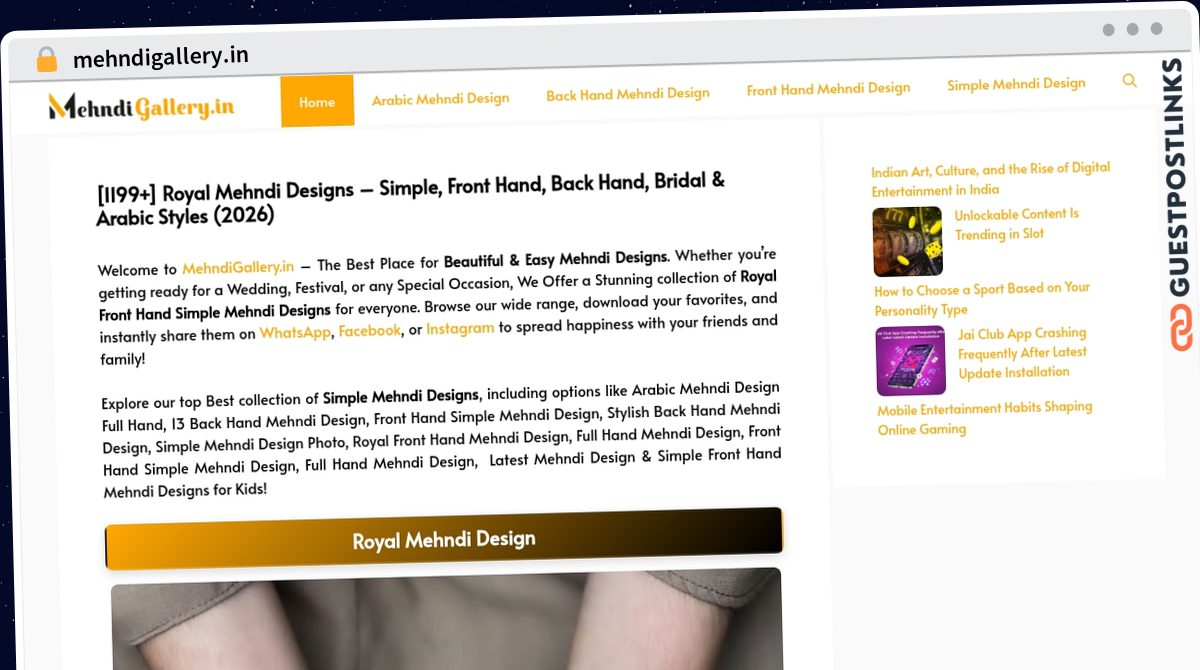Click the slot game article thumbnail

coord(908,242)
